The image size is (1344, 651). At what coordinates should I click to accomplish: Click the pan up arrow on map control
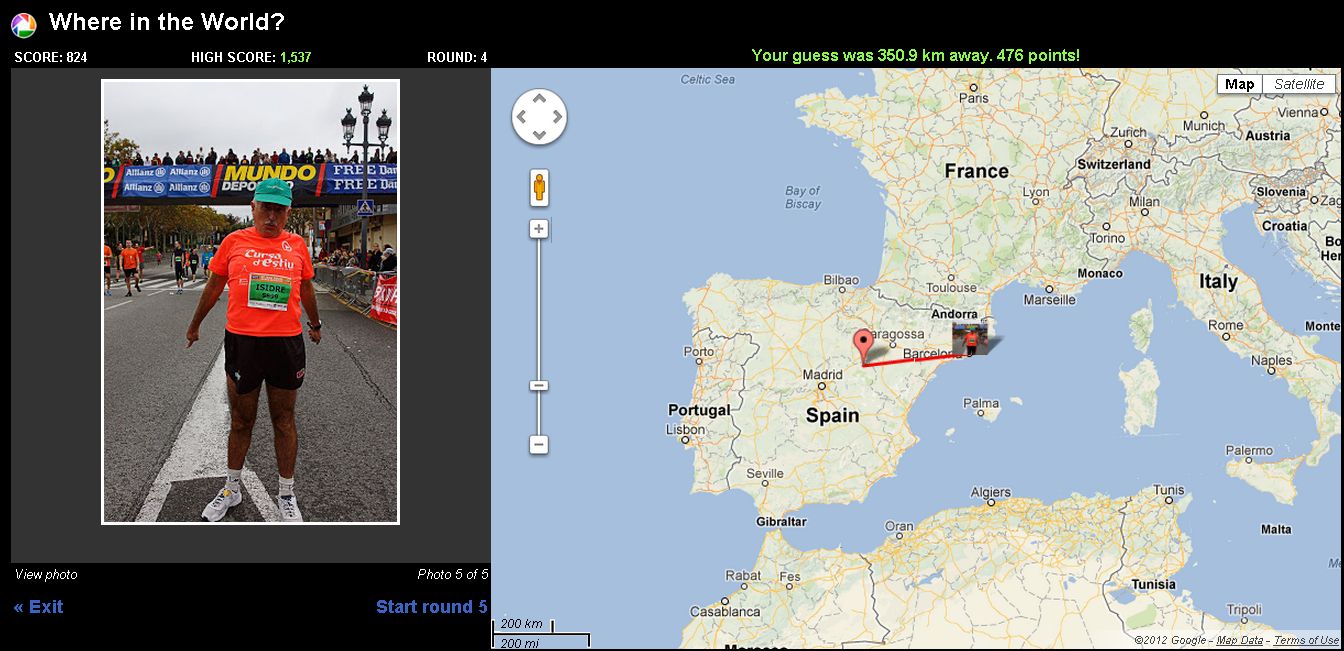coord(539,96)
